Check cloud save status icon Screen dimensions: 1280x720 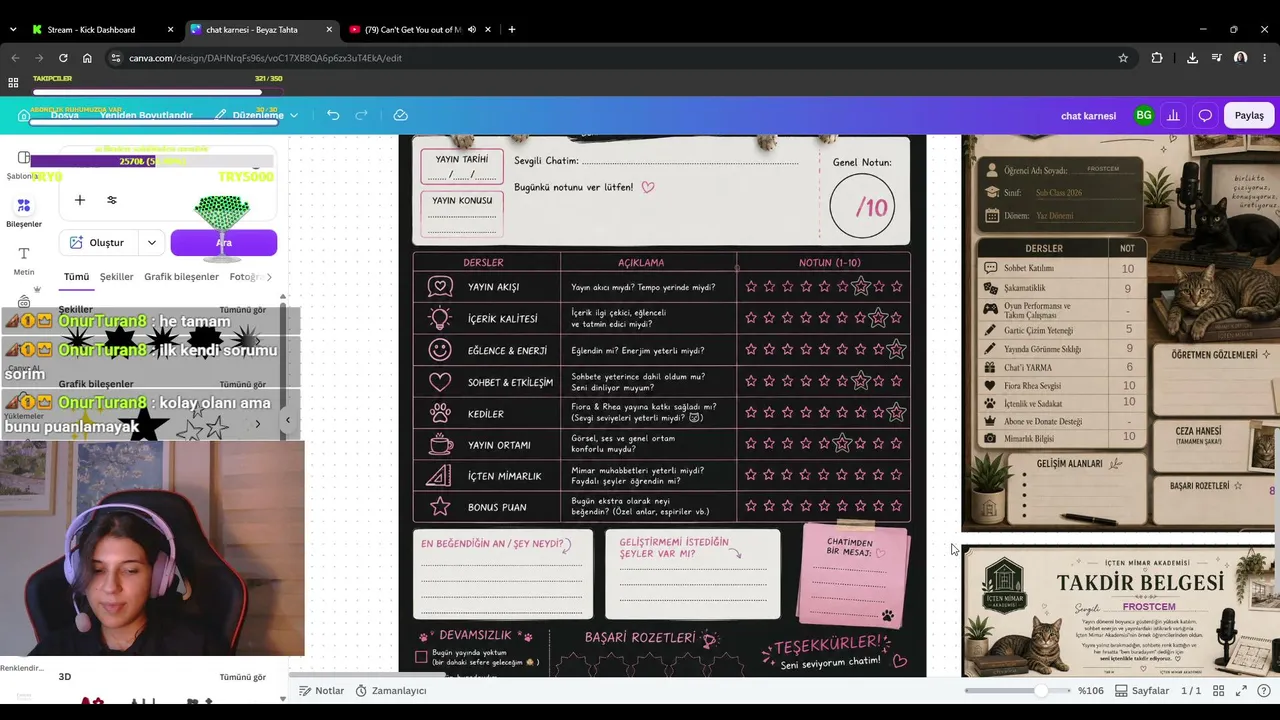400,115
